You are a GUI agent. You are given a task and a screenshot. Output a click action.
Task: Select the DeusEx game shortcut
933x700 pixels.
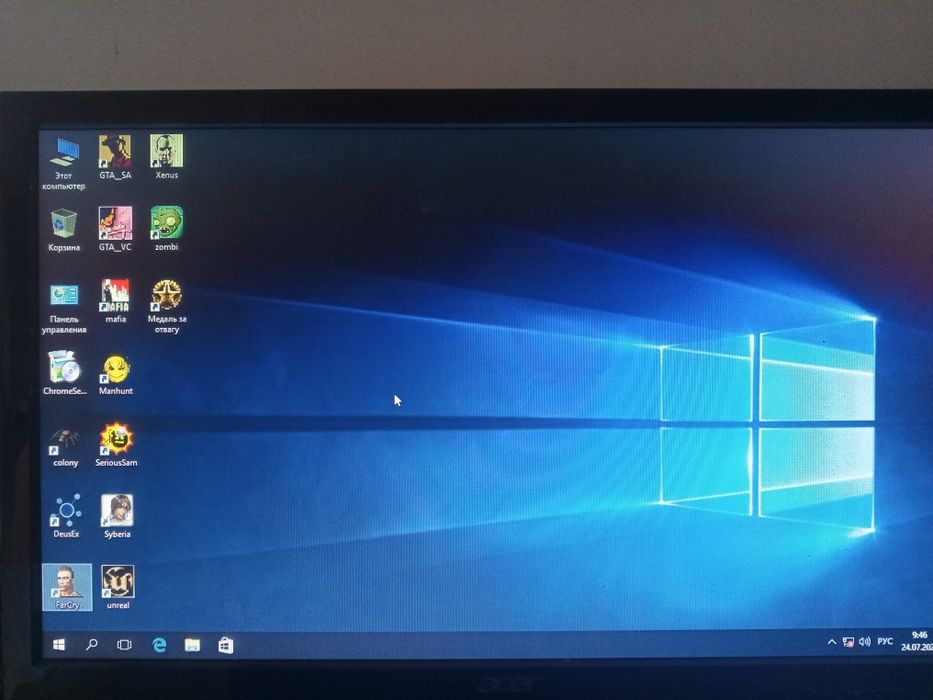[65, 515]
